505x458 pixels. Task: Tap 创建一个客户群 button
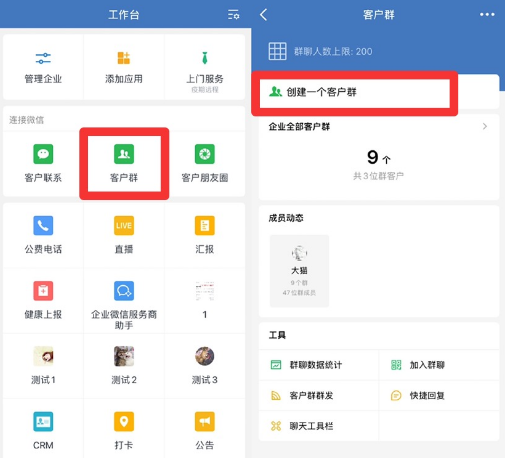coord(354,92)
